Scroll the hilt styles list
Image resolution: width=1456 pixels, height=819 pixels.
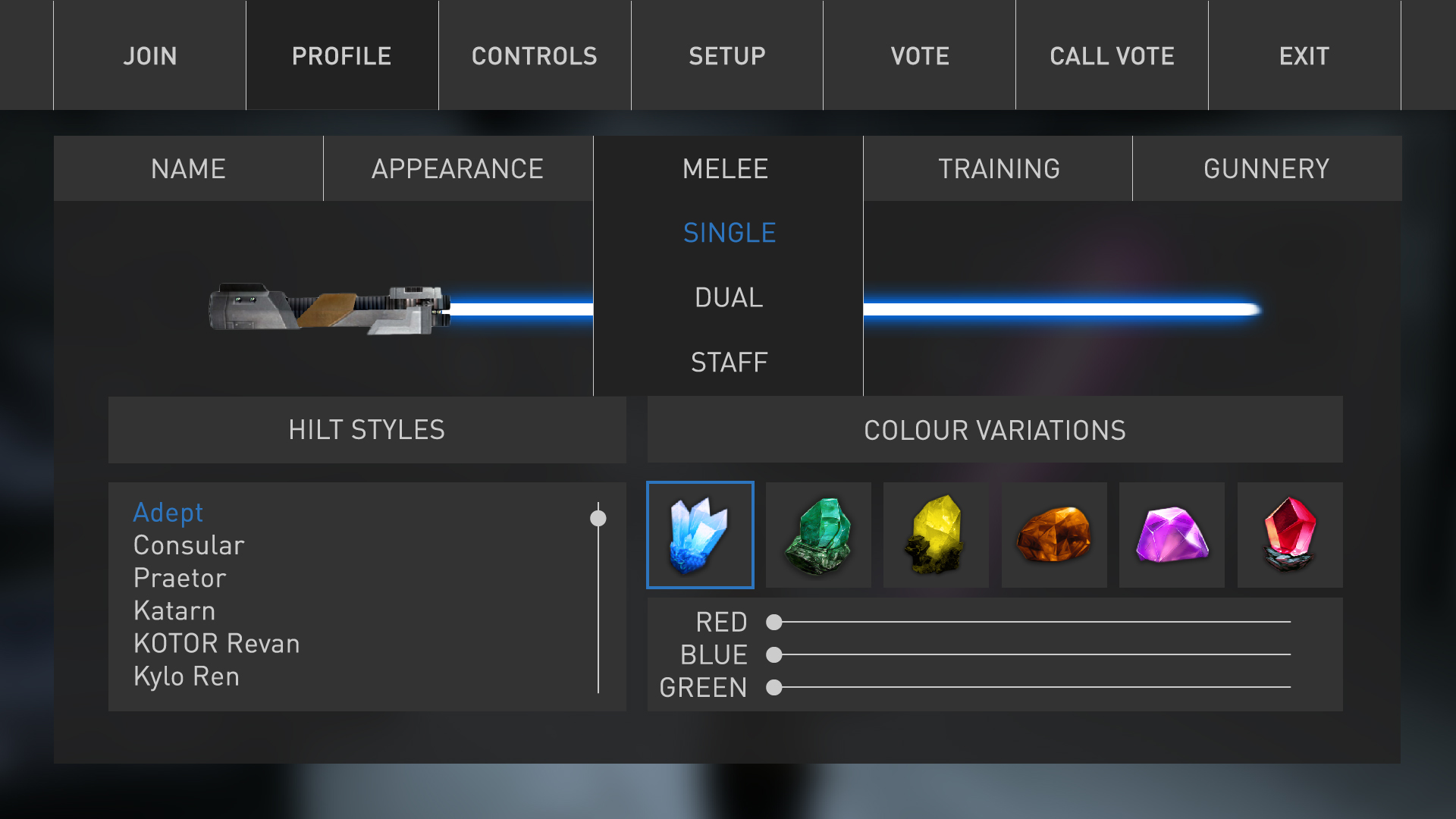coord(598,518)
